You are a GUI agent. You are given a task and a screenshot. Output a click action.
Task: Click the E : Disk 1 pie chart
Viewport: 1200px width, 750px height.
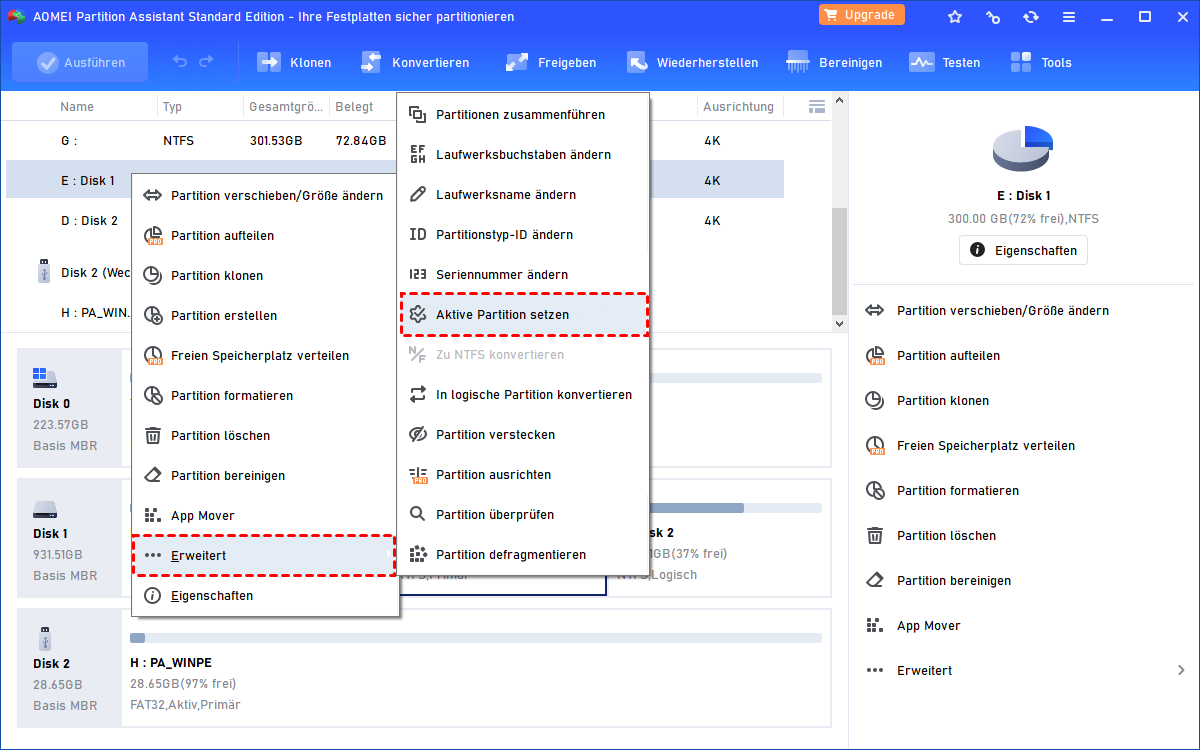pyautogui.click(x=1022, y=149)
